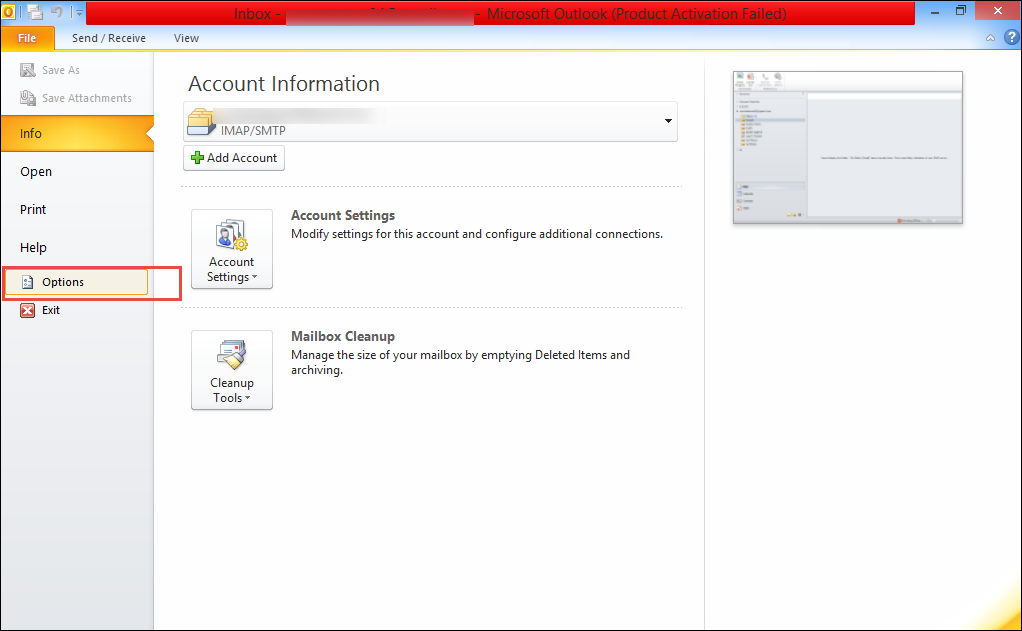Screen dimensions: 1022x631
Task: Open the Send / Receive ribbon tab
Action: [x=109, y=38]
